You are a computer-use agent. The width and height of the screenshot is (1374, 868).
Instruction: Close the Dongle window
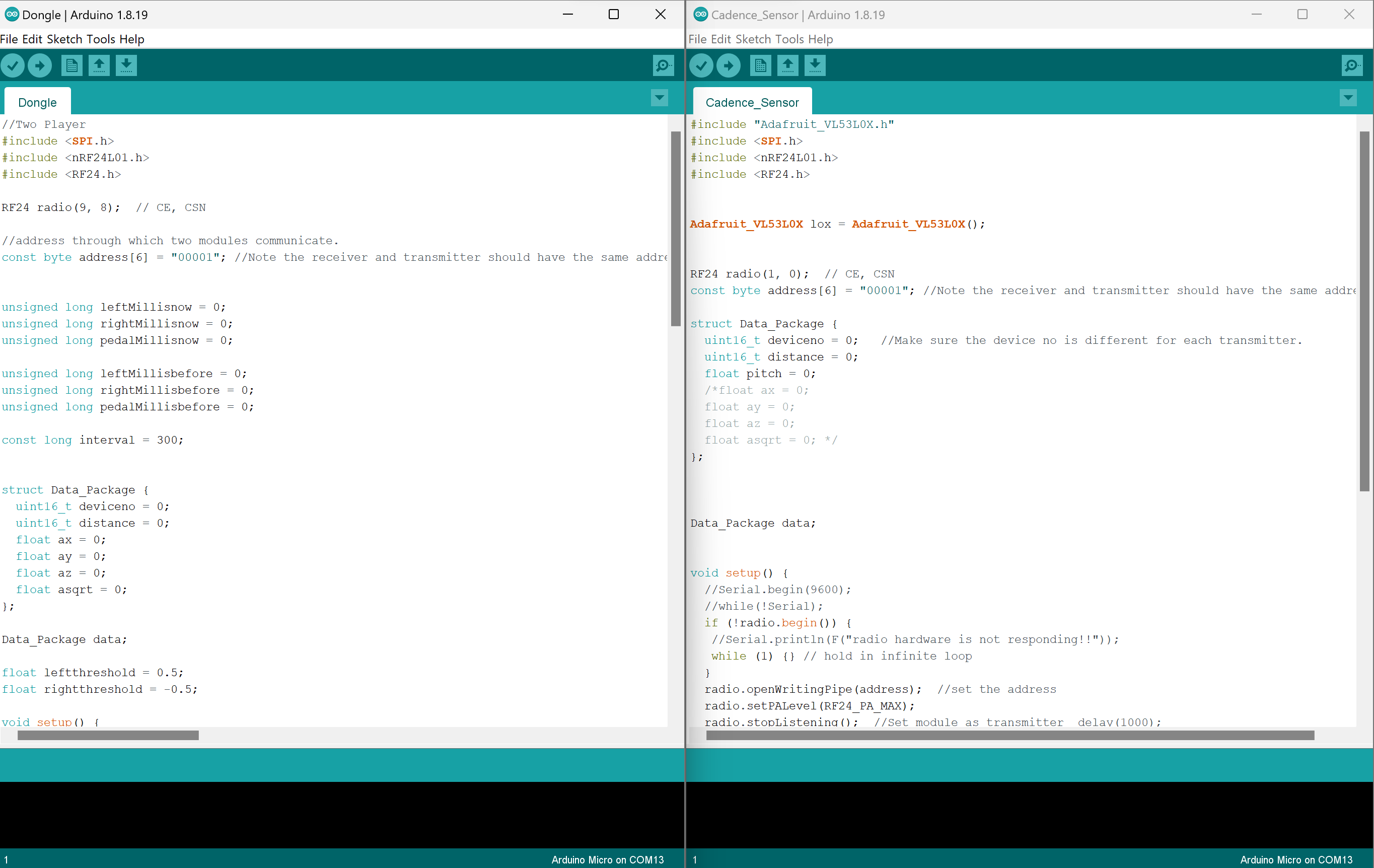660,14
